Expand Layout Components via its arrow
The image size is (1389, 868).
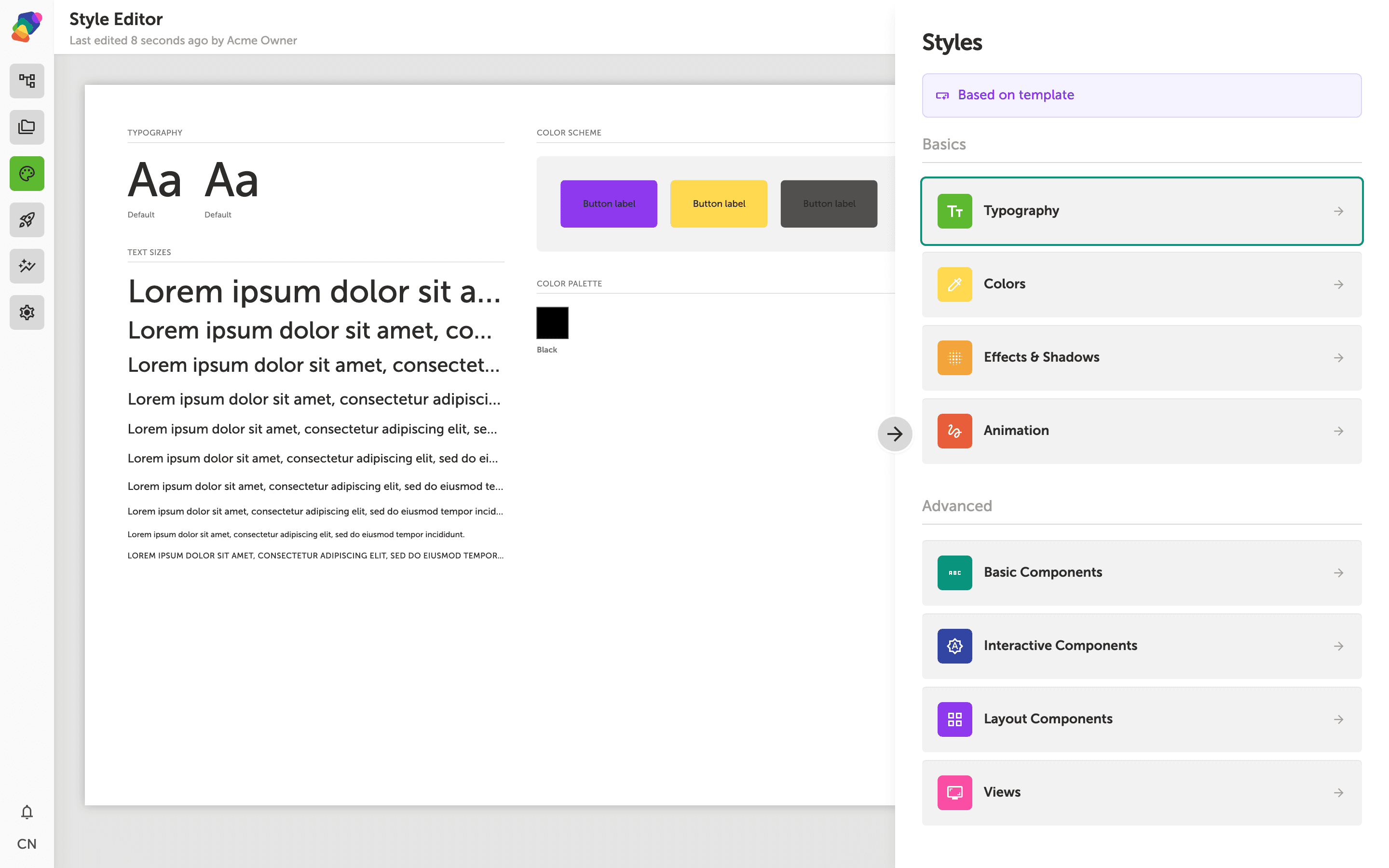point(1338,719)
